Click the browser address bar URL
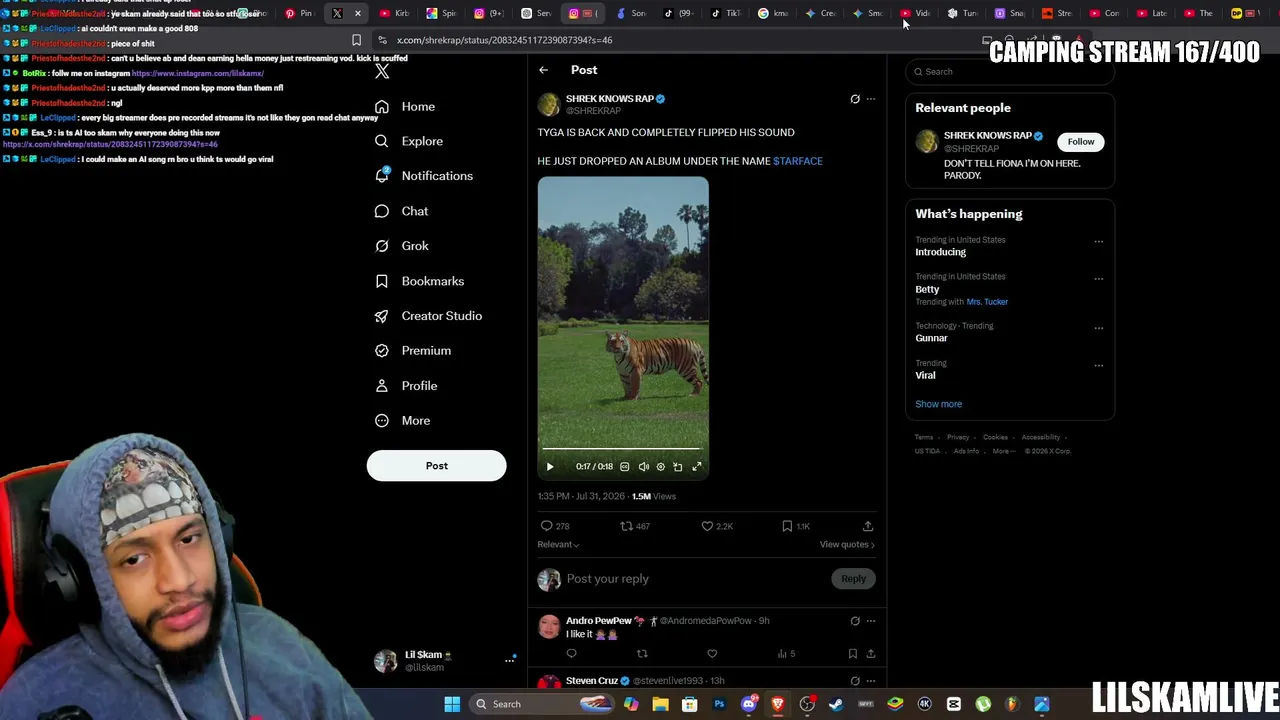 [505, 41]
